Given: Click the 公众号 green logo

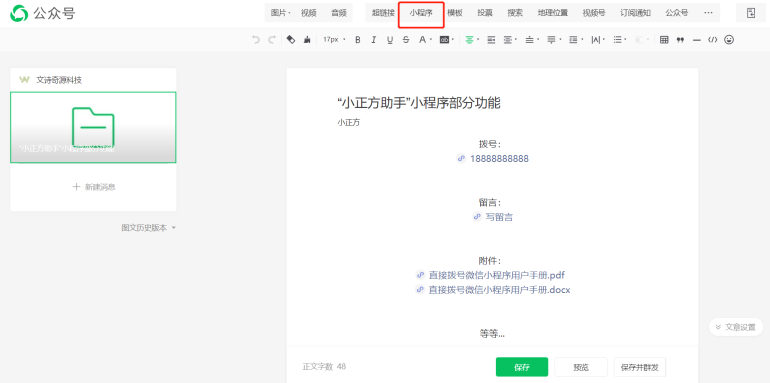Looking at the screenshot, I should tap(20, 13).
